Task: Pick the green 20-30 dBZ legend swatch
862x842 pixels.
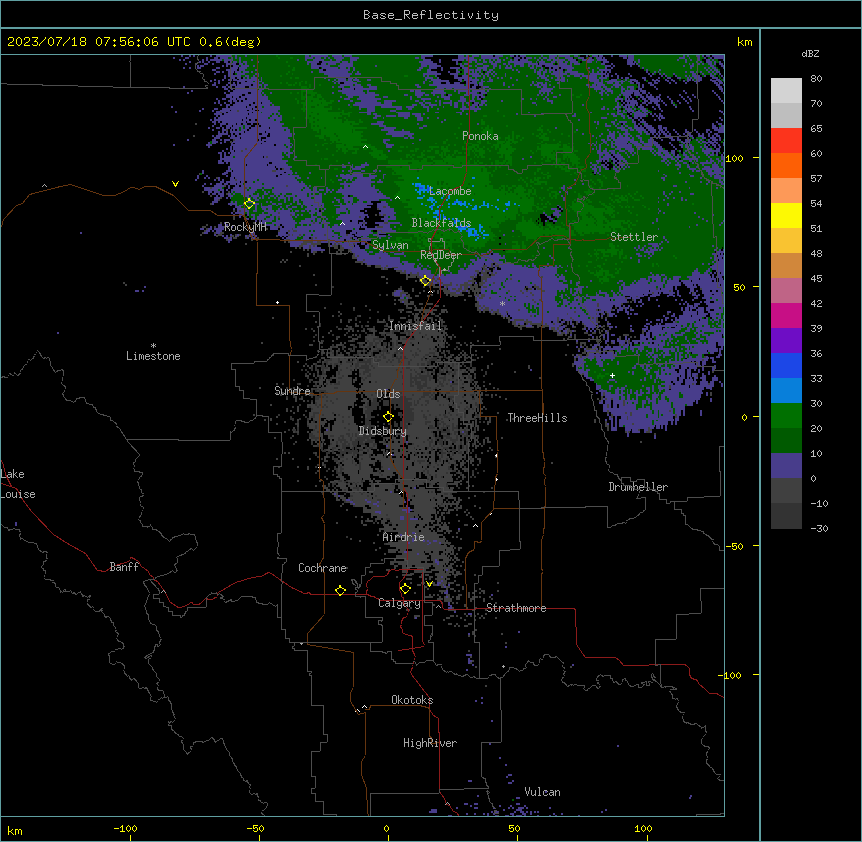Action: [x=786, y=416]
